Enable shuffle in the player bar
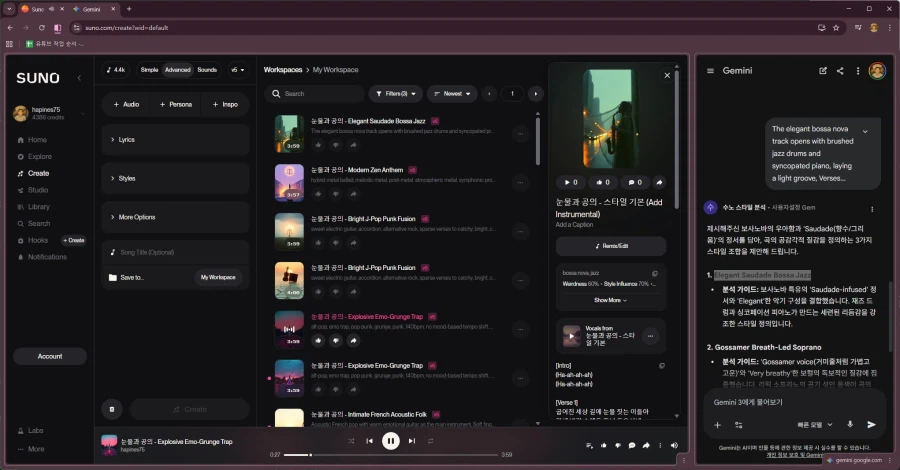The width and height of the screenshot is (900, 470). [351, 441]
